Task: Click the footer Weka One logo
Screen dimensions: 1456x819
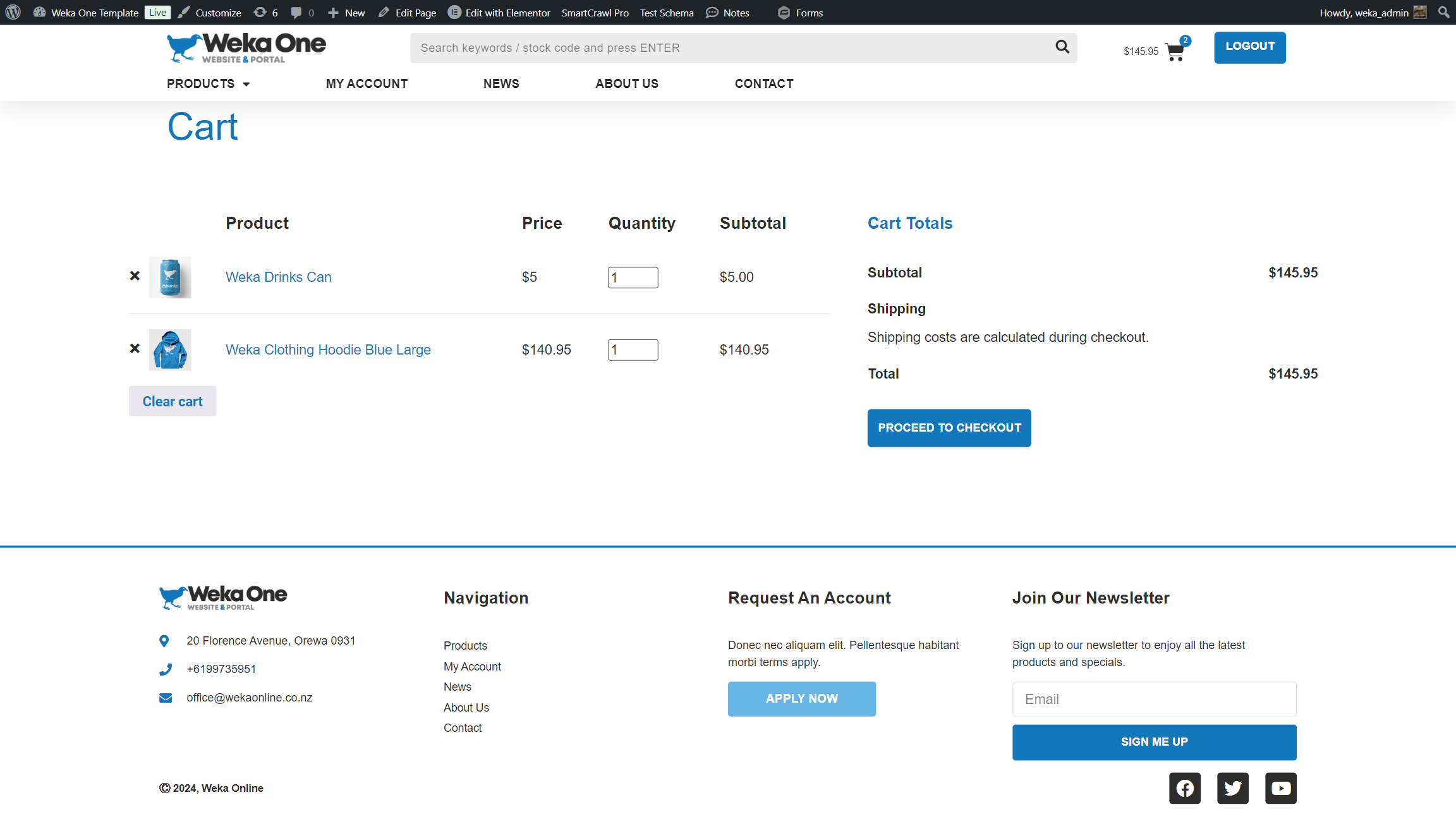Action: click(223, 597)
